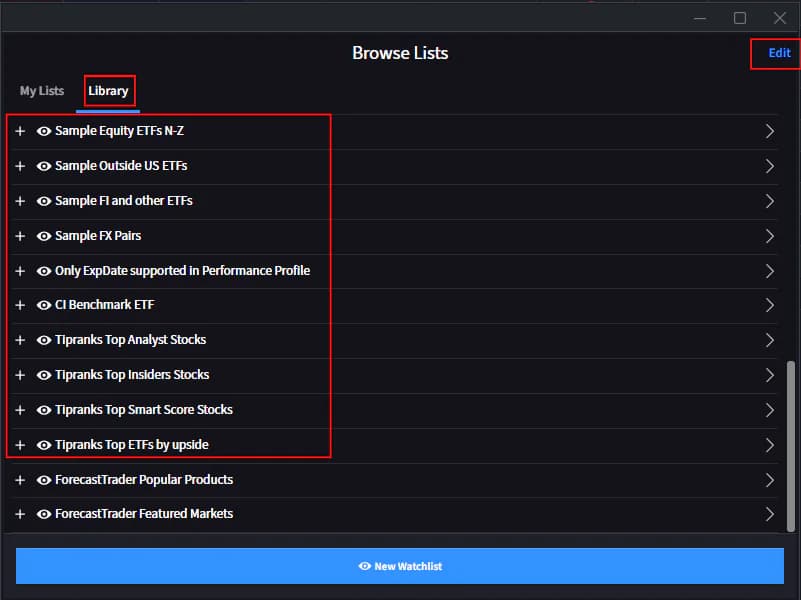Expand Sample Equity ETFs N-Z chevron
Viewport: 801px width, 600px height.
pos(770,131)
